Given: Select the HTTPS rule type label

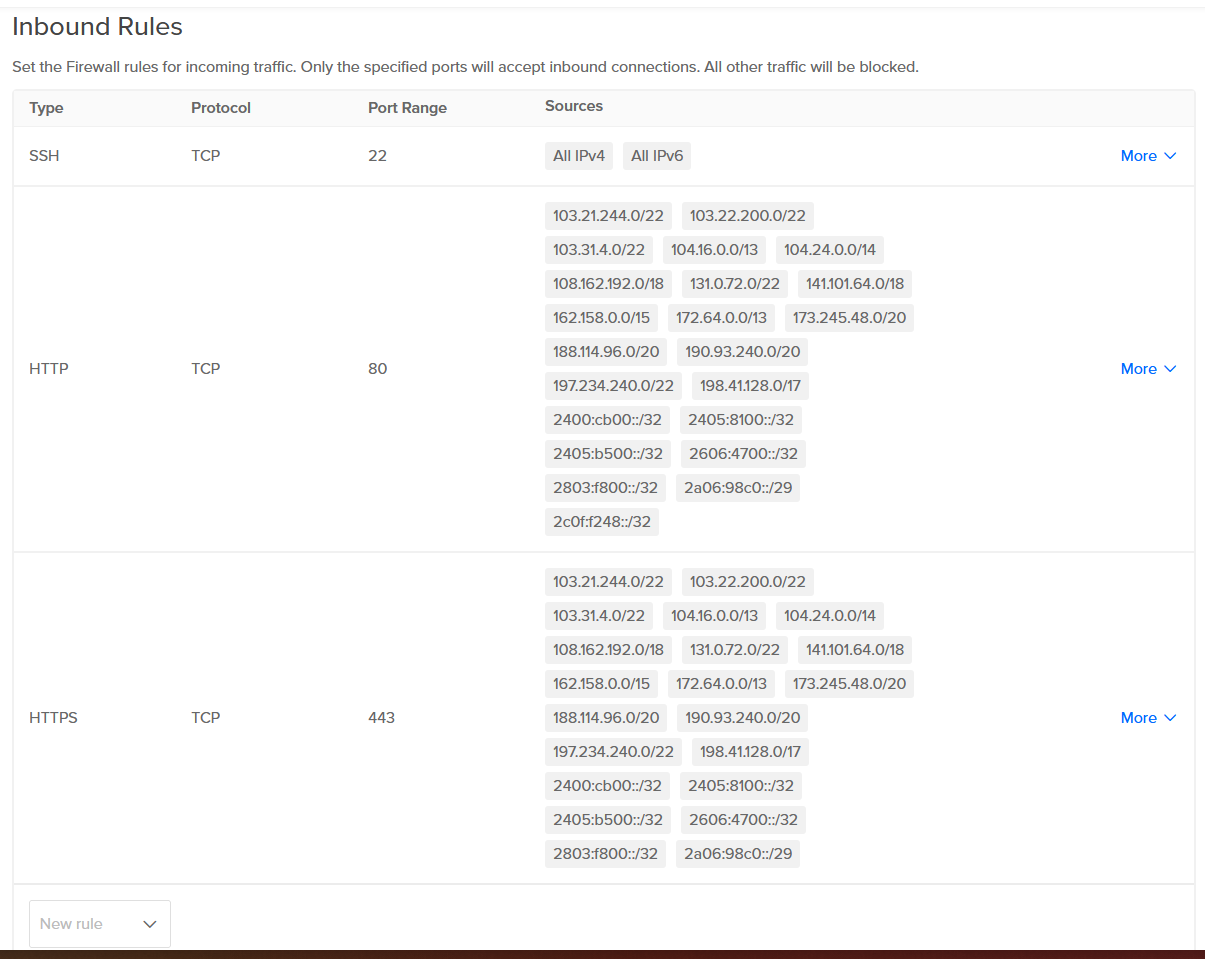Looking at the screenshot, I should pyautogui.click(x=53, y=718).
